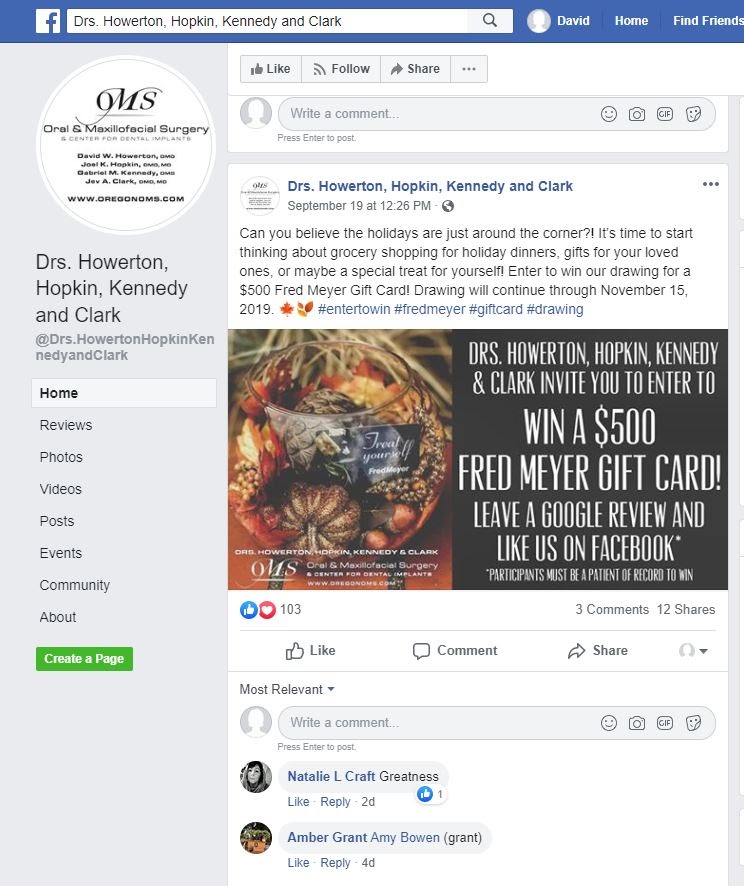Open the page header more options ellipsis

point(469,69)
